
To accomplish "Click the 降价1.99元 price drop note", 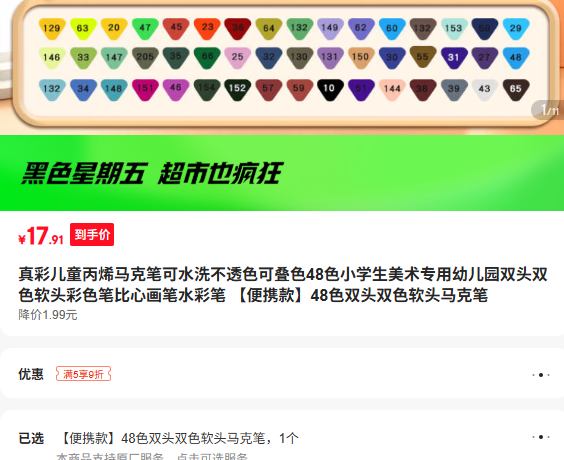I will pos(48,315).
